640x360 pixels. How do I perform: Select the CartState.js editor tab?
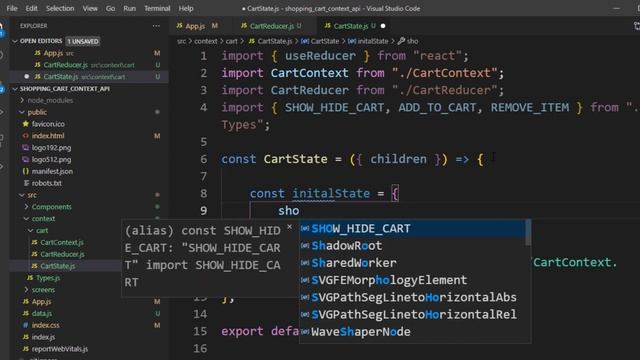pos(354,26)
